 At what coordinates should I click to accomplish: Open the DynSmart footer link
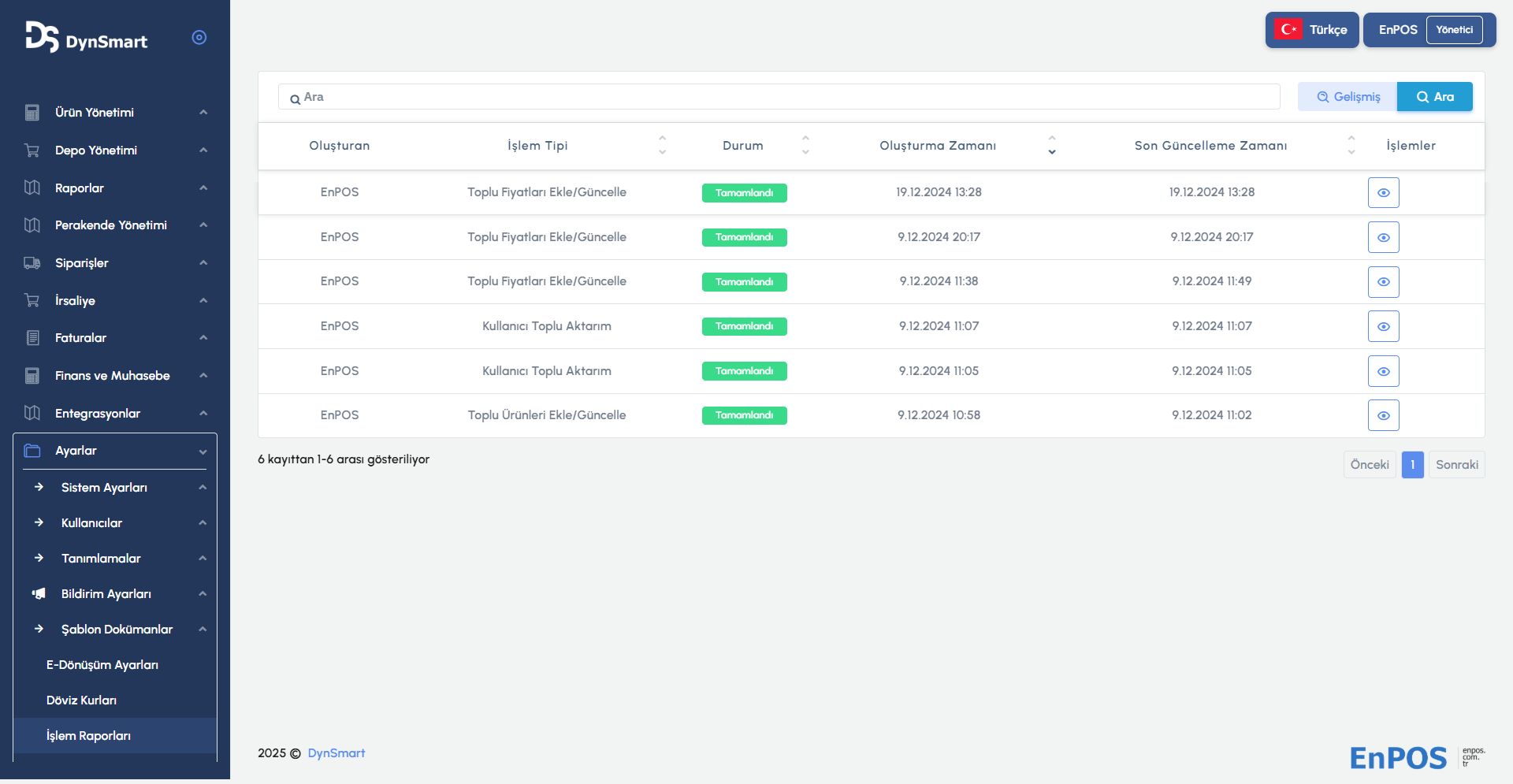click(336, 753)
